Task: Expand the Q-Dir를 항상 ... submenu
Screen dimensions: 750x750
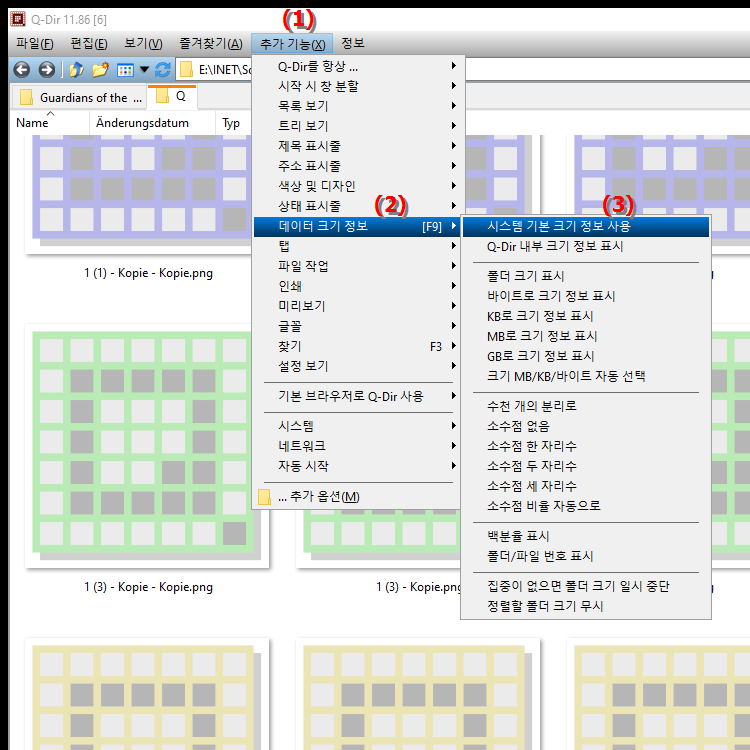Action: point(357,66)
